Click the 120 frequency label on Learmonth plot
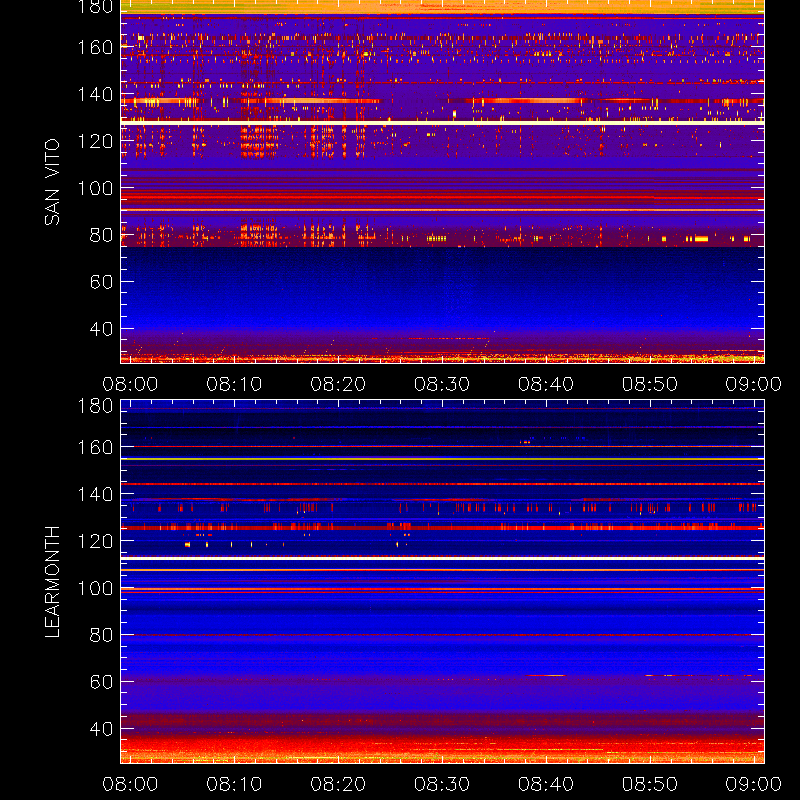This screenshot has height=800, width=800. (x=95, y=541)
